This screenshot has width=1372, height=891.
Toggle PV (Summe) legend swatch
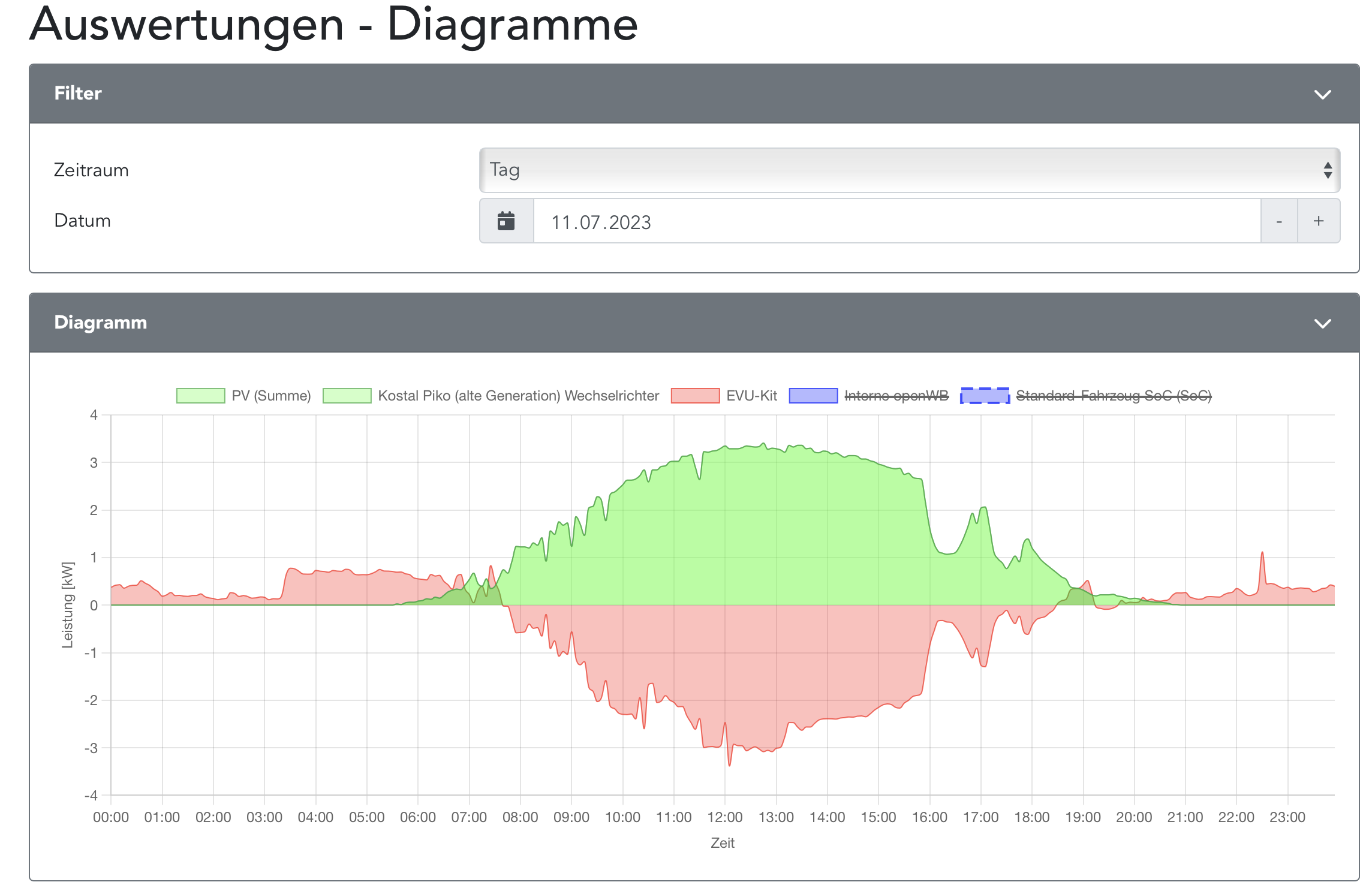[200, 396]
